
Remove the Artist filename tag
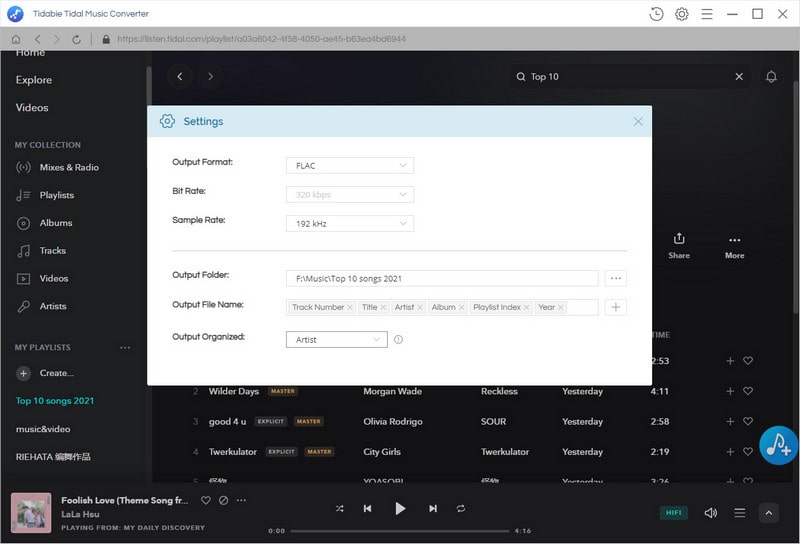419,307
